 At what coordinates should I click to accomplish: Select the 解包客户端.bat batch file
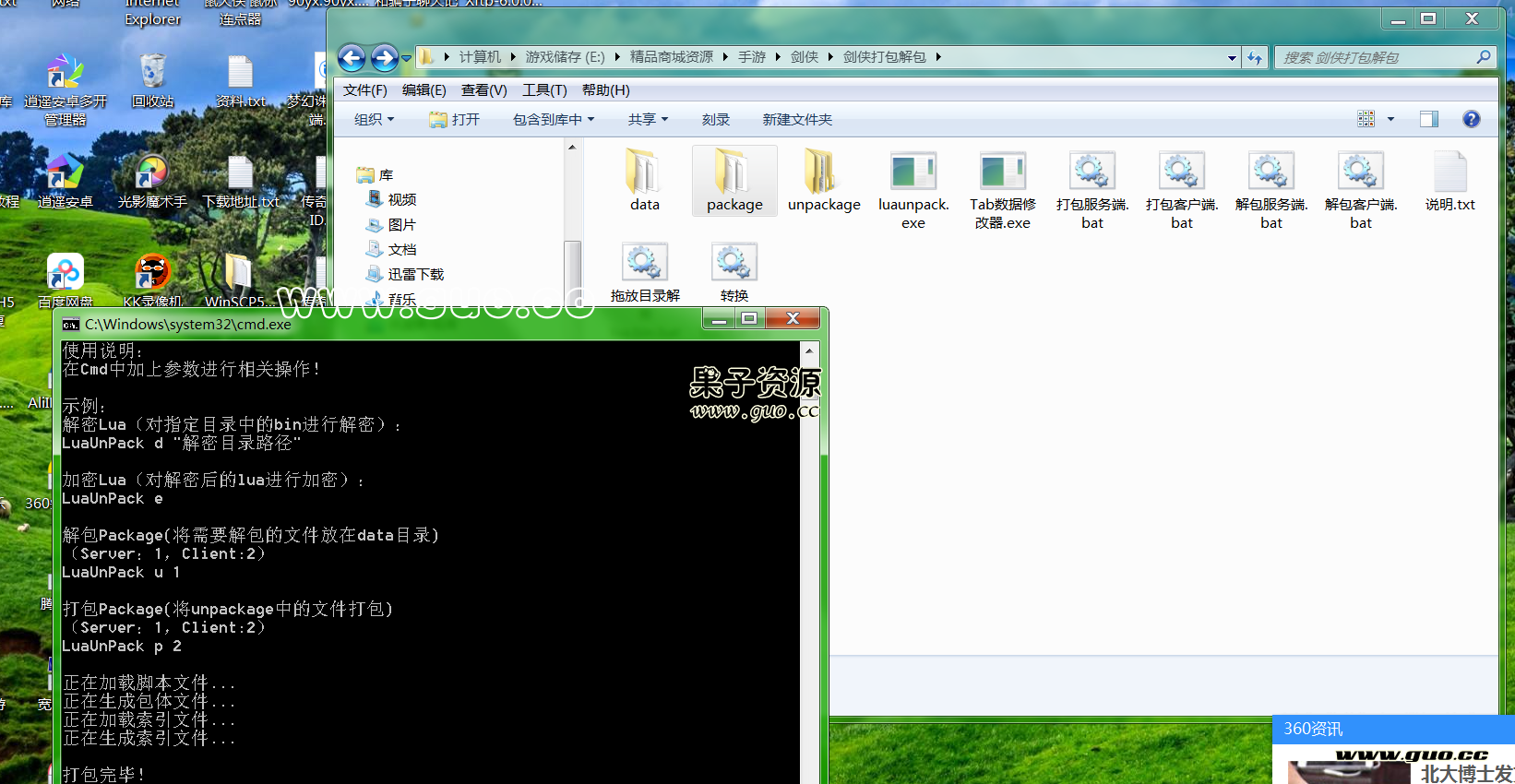pos(1360,172)
